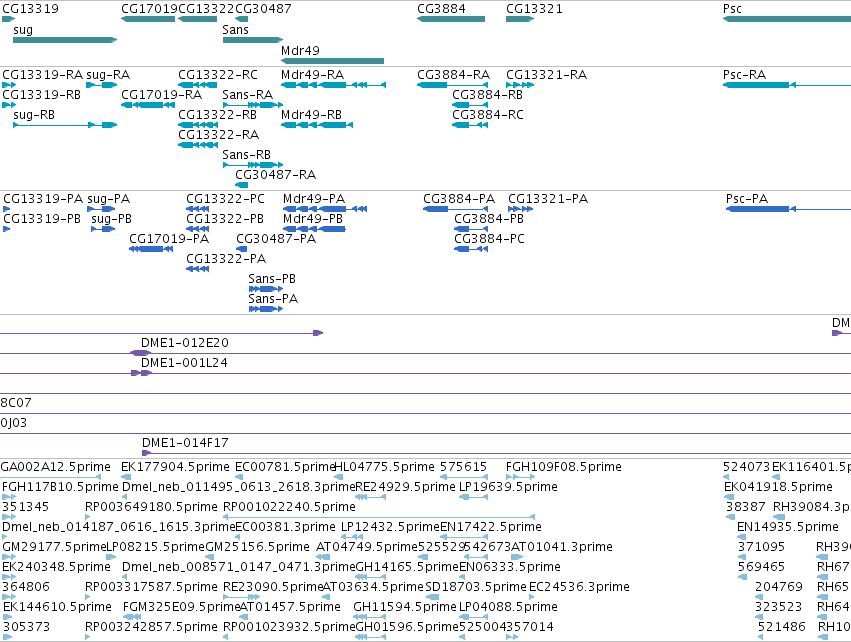This screenshot has height=642, width=851.
Task: Click EST label 569465
Action: [761, 567]
